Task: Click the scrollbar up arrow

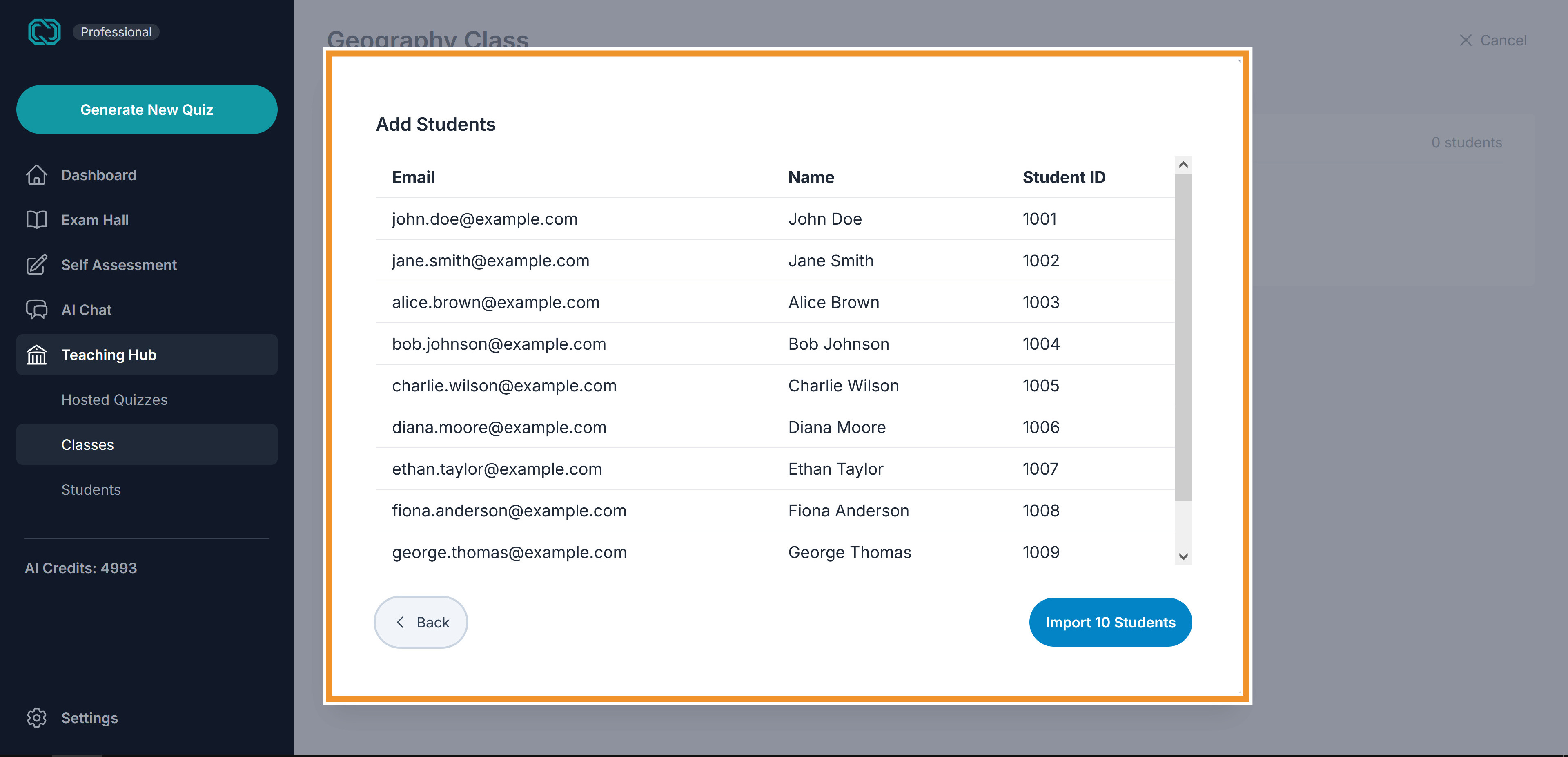Action: coord(1183,165)
